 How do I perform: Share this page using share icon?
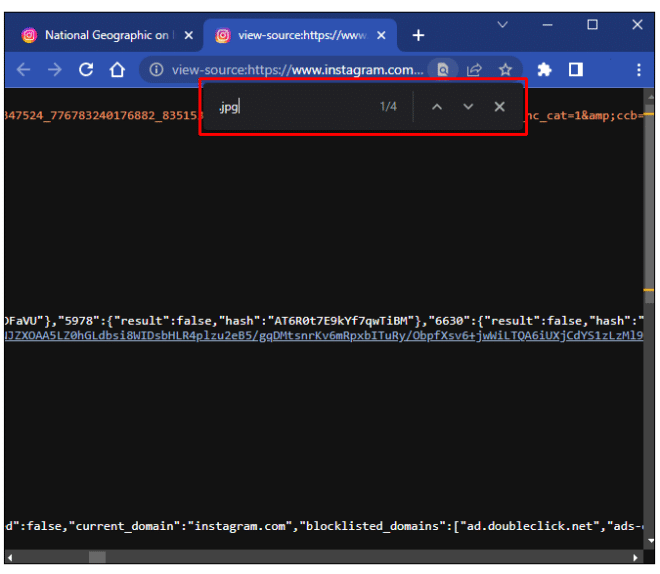[474, 69]
